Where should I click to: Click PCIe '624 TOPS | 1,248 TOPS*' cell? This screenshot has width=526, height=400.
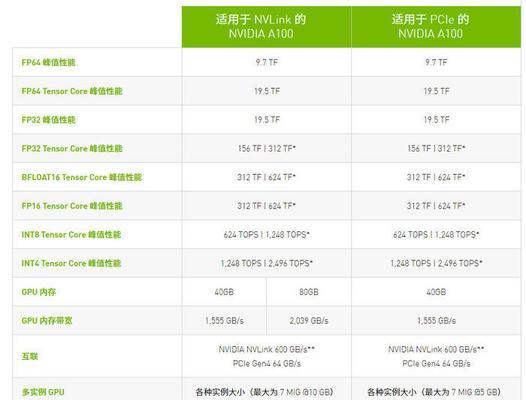click(436, 235)
